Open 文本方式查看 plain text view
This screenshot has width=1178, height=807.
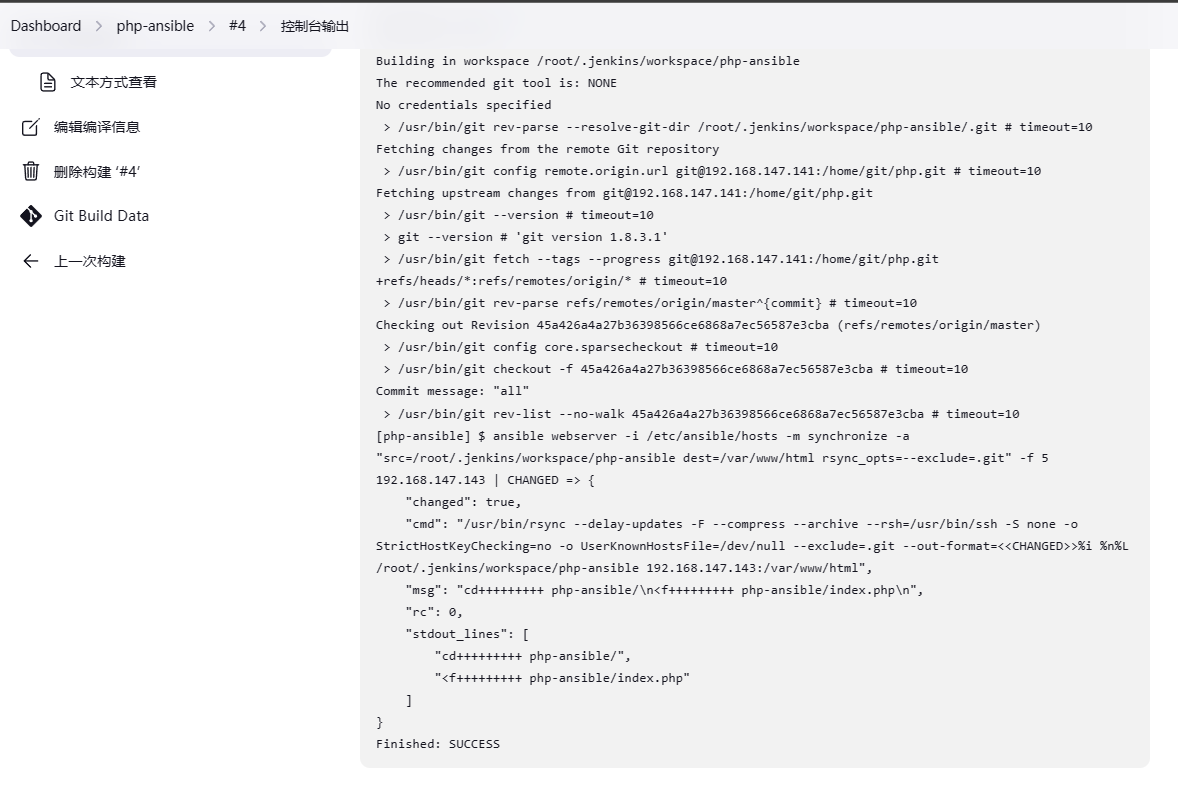[x=113, y=82]
